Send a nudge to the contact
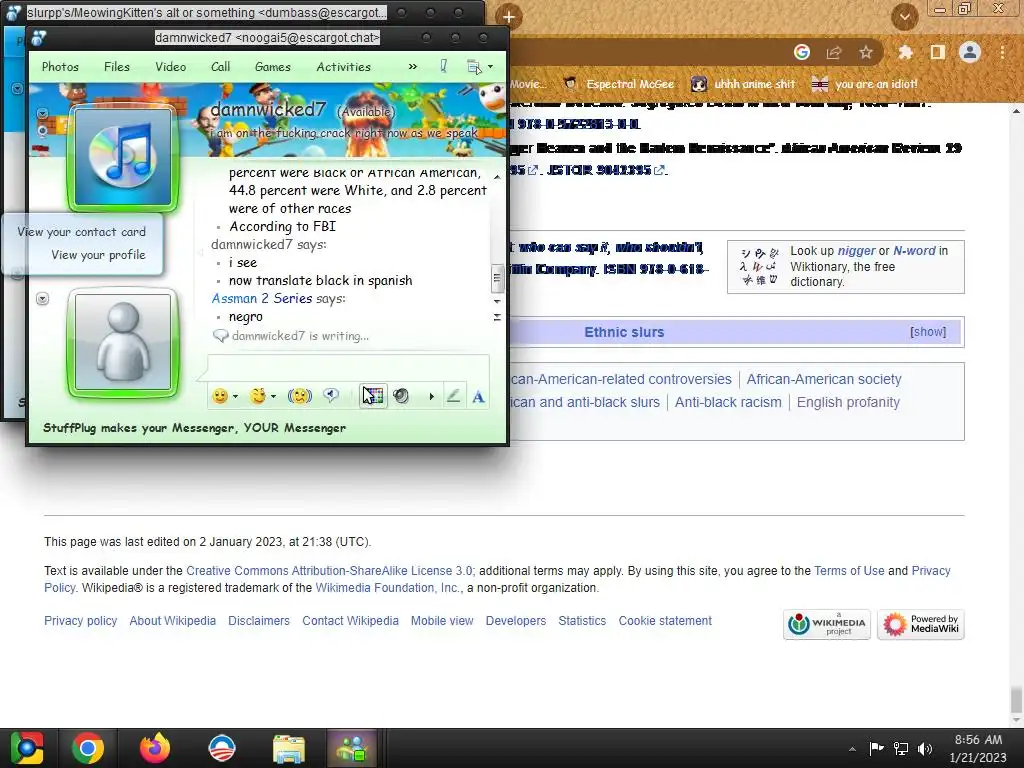This screenshot has height=768, width=1024. [300, 396]
